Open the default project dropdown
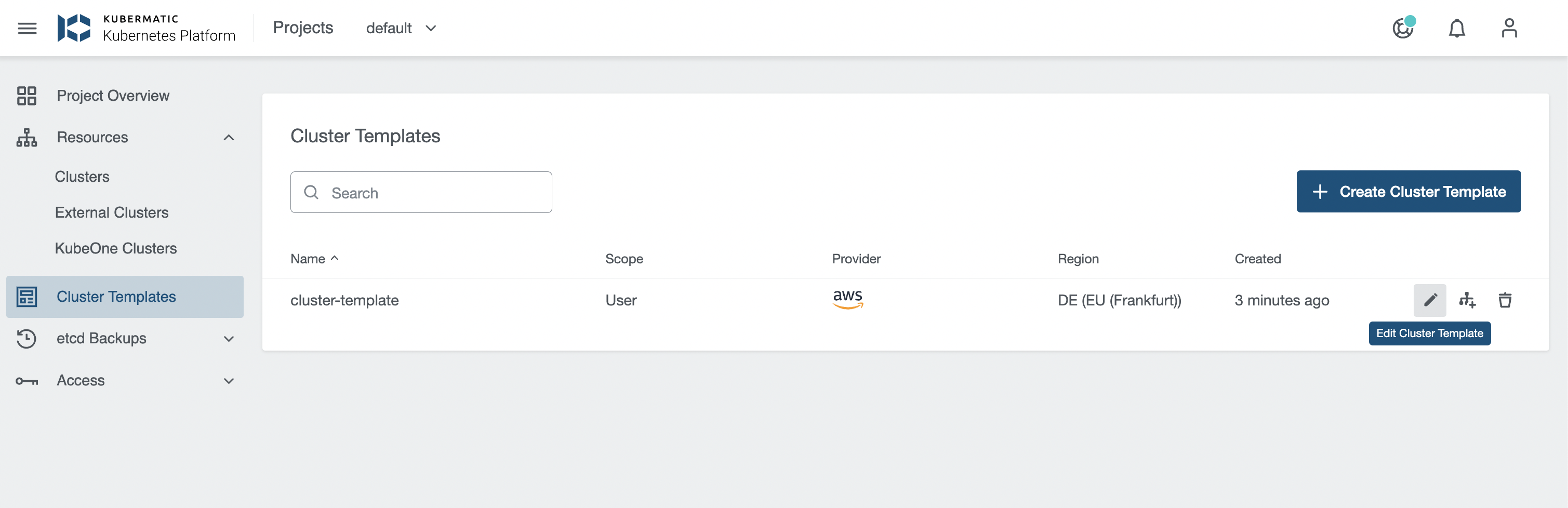This screenshot has height=508, width=1568. (x=401, y=28)
